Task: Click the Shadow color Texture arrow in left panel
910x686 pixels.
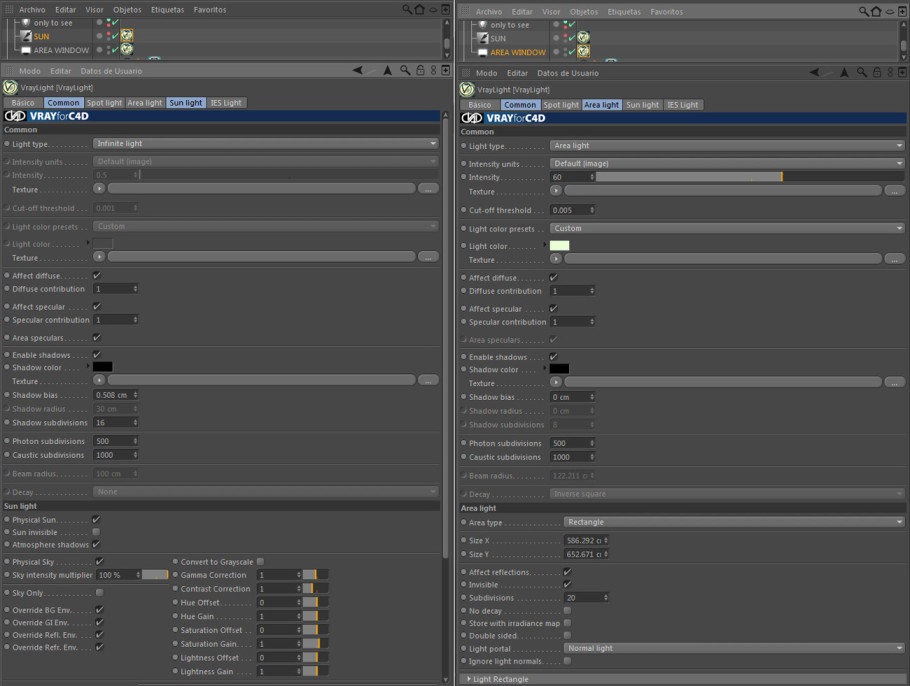Action: point(99,380)
